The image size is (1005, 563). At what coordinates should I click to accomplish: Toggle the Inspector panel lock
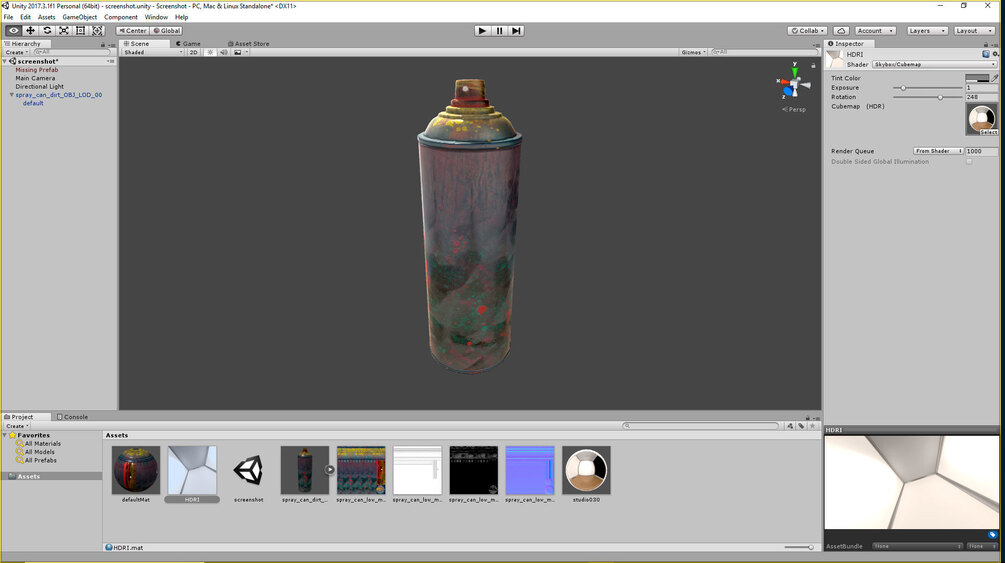(986, 44)
